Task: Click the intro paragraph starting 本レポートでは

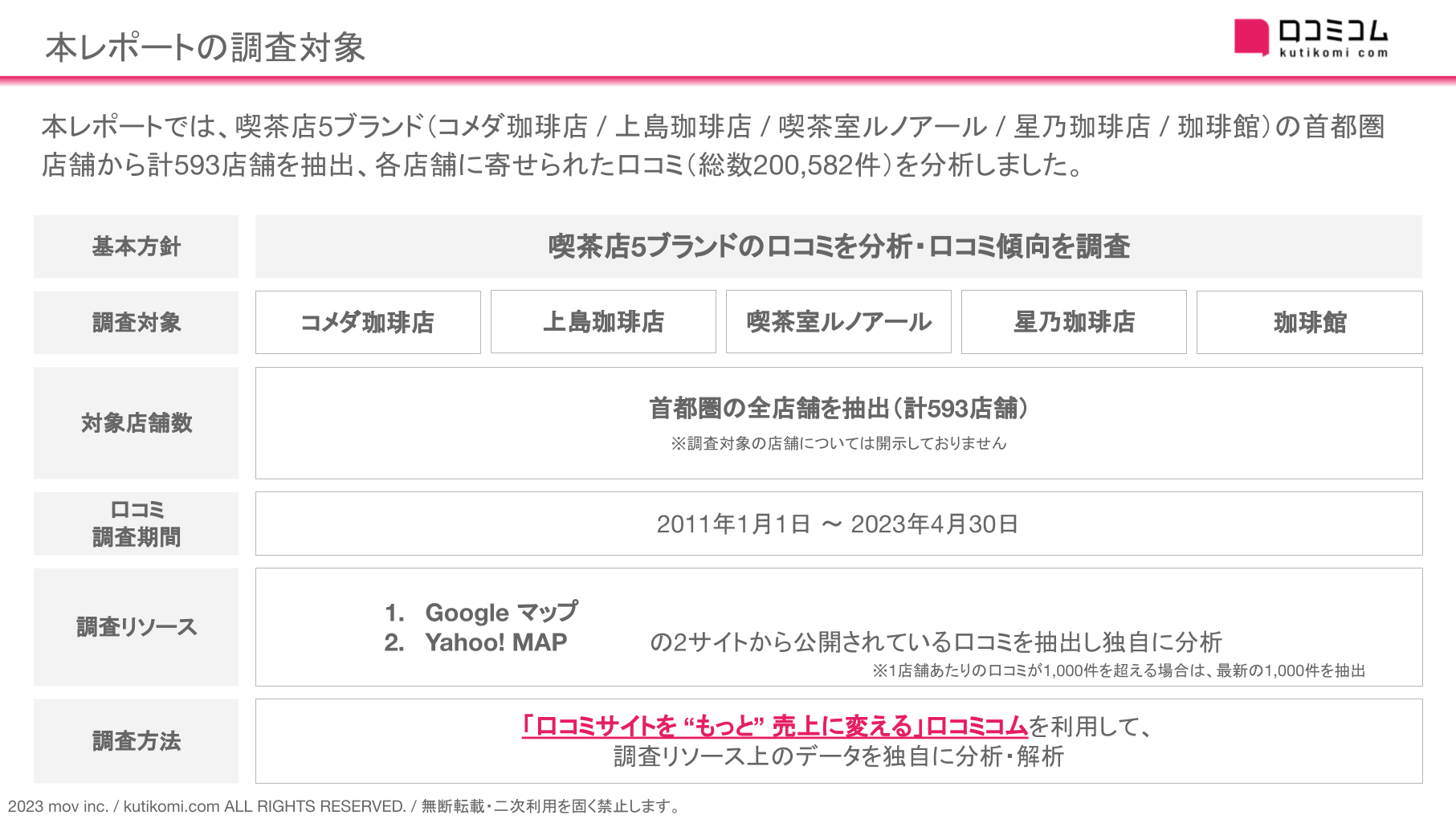Action: (713, 145)
